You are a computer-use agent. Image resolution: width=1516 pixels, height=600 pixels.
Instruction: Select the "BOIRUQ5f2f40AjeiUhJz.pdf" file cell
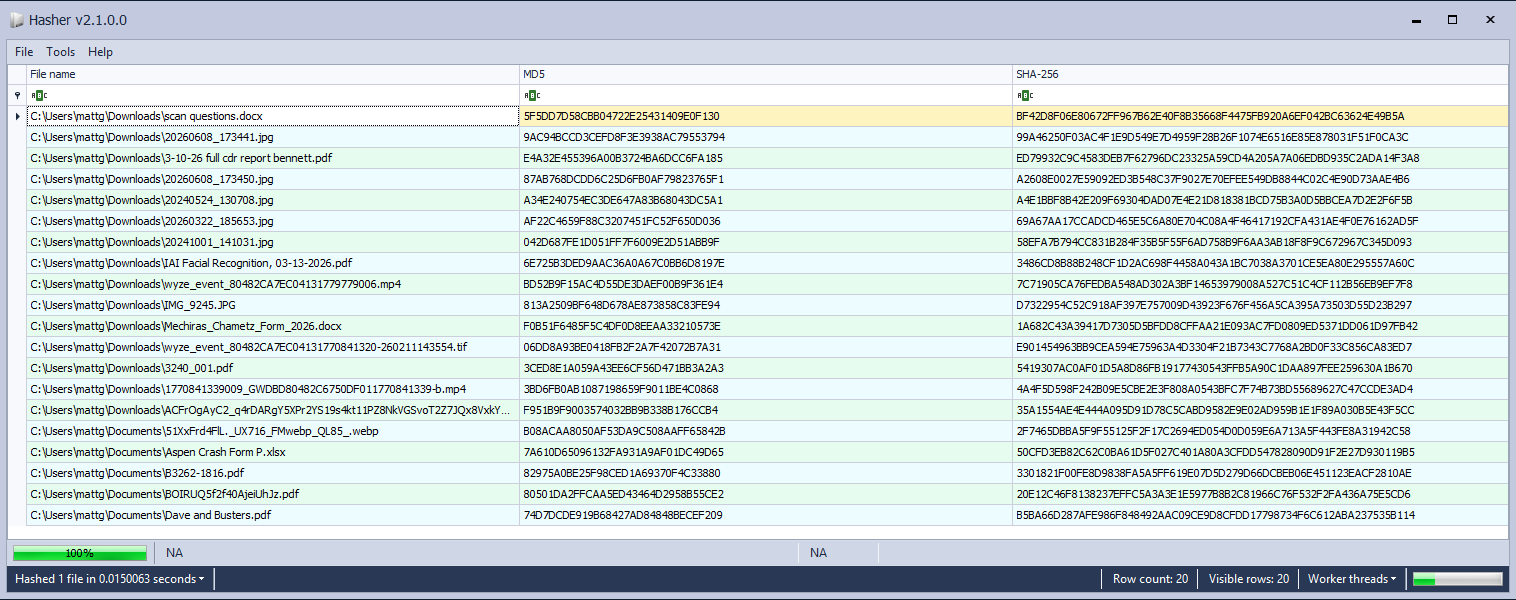tap(273, 495)
